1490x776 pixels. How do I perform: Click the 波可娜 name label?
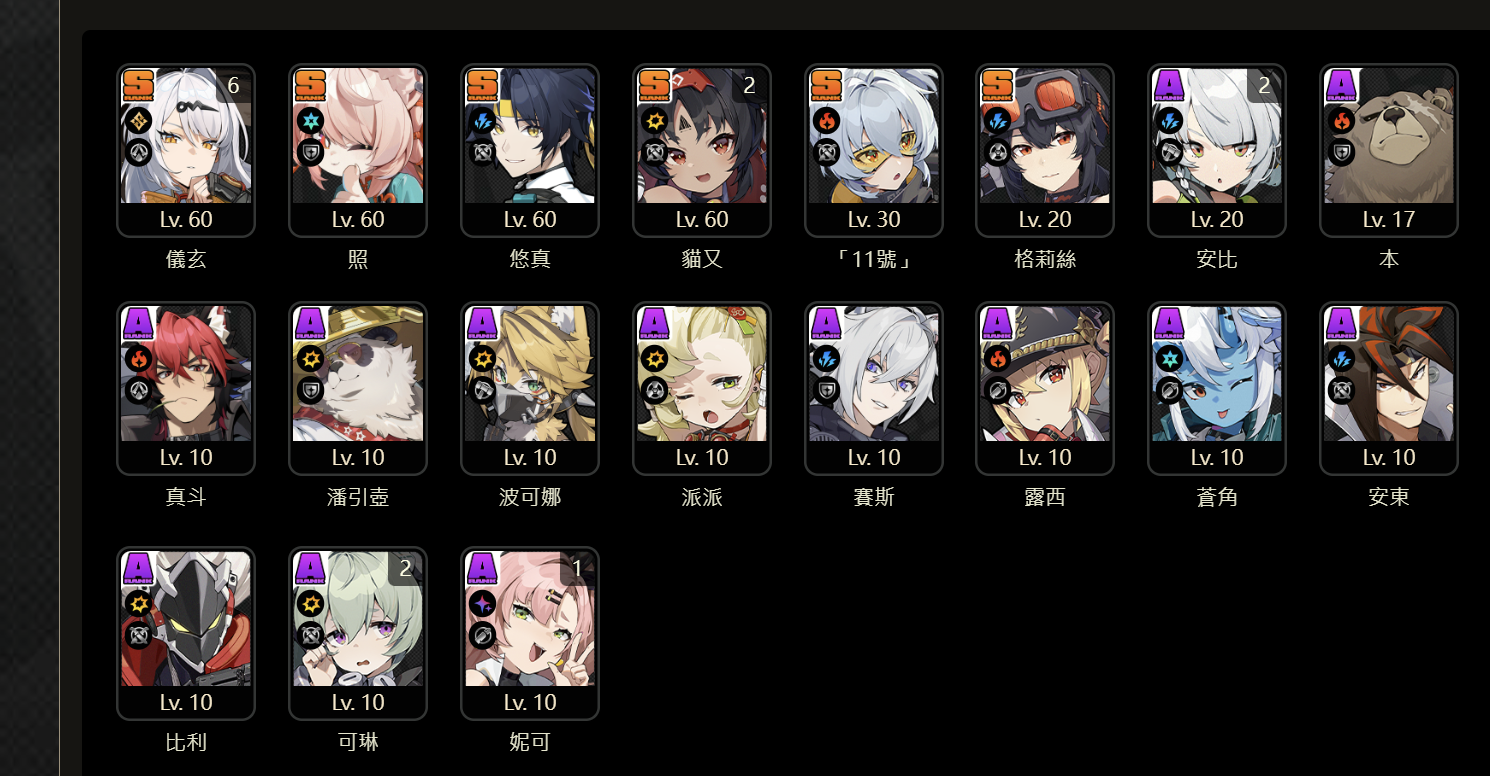[x=530, y=497]
